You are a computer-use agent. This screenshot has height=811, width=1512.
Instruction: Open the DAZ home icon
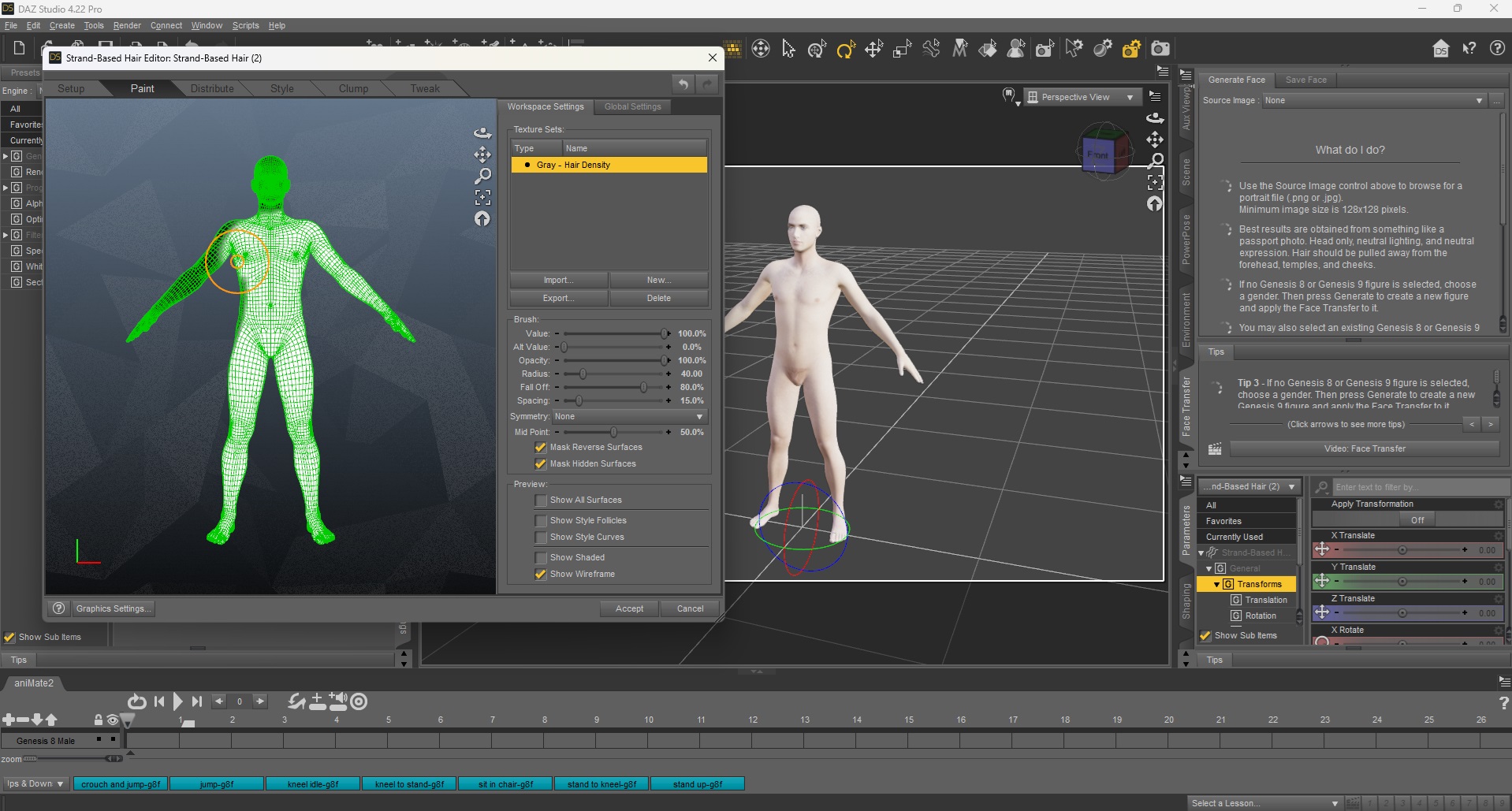click(x=1441, y=49)
